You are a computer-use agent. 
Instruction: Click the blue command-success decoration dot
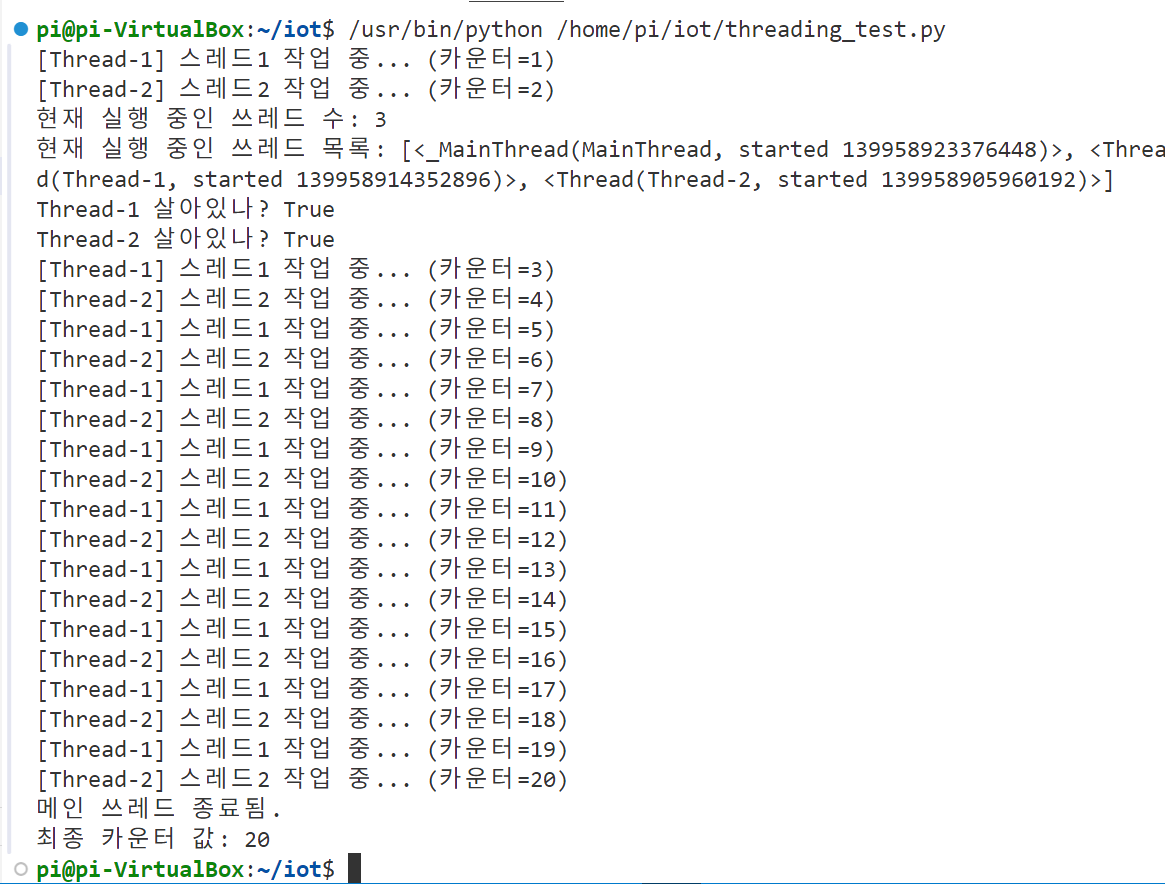point(21,29)
